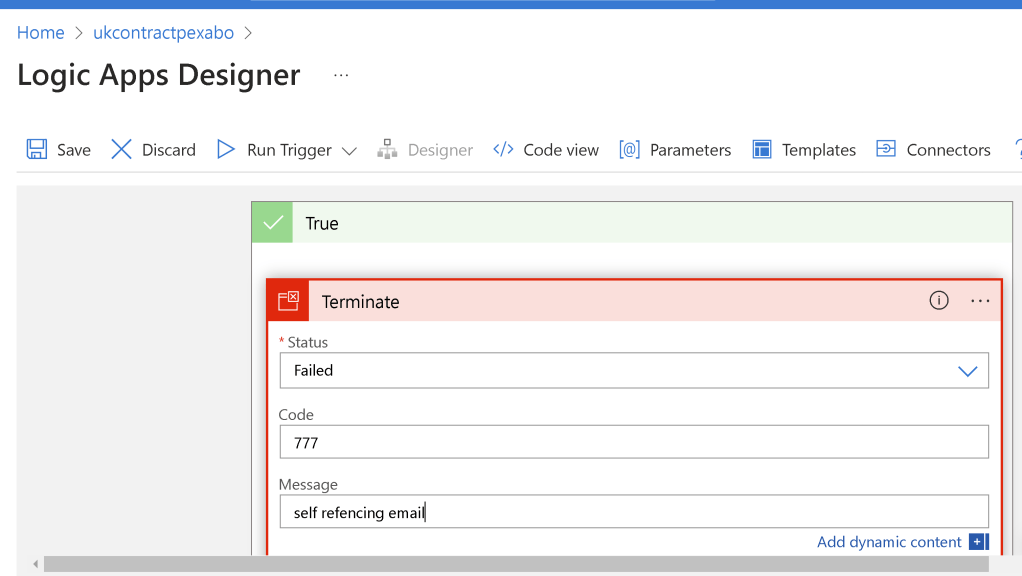Open the Connectors toolbar label
Screen dimensions: 1022x576
pyautogui.click(x=948, y=150)
